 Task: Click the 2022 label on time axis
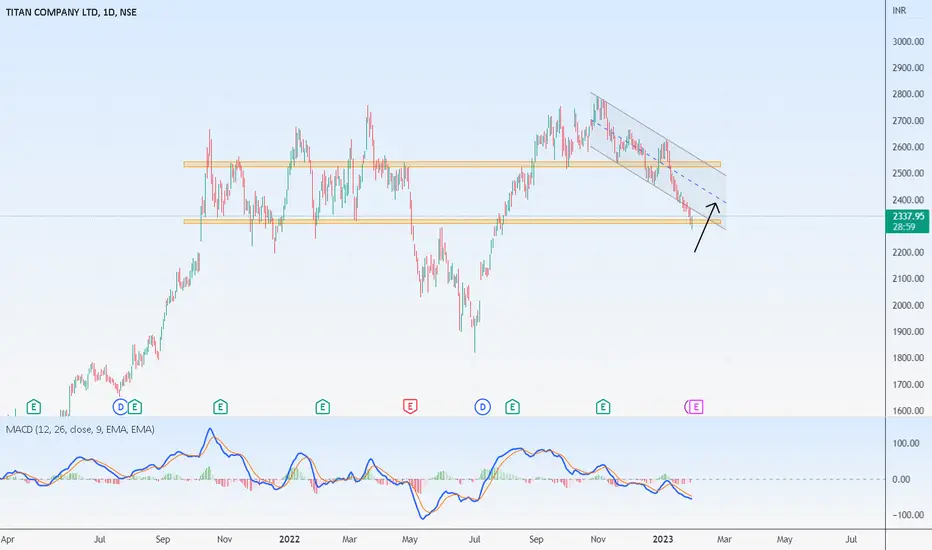(x=289, y=539)
